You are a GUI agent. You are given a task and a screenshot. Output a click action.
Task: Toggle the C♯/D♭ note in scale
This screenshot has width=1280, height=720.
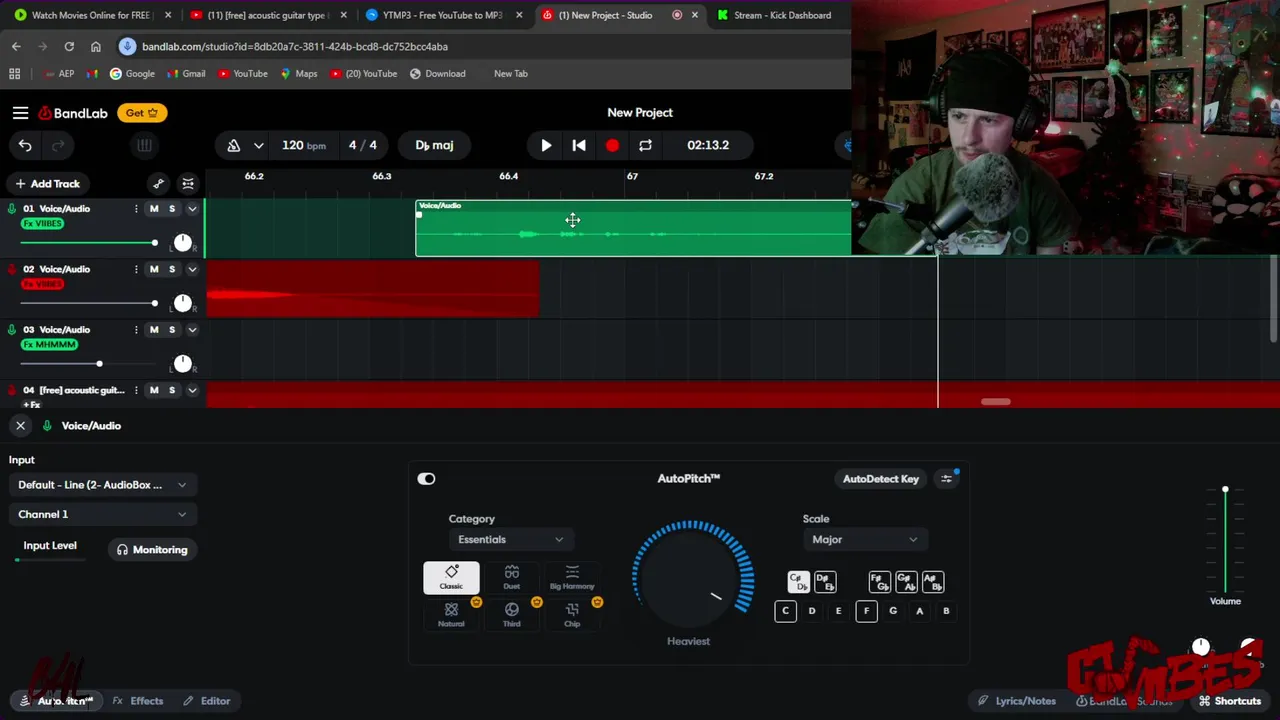point(798,582)
